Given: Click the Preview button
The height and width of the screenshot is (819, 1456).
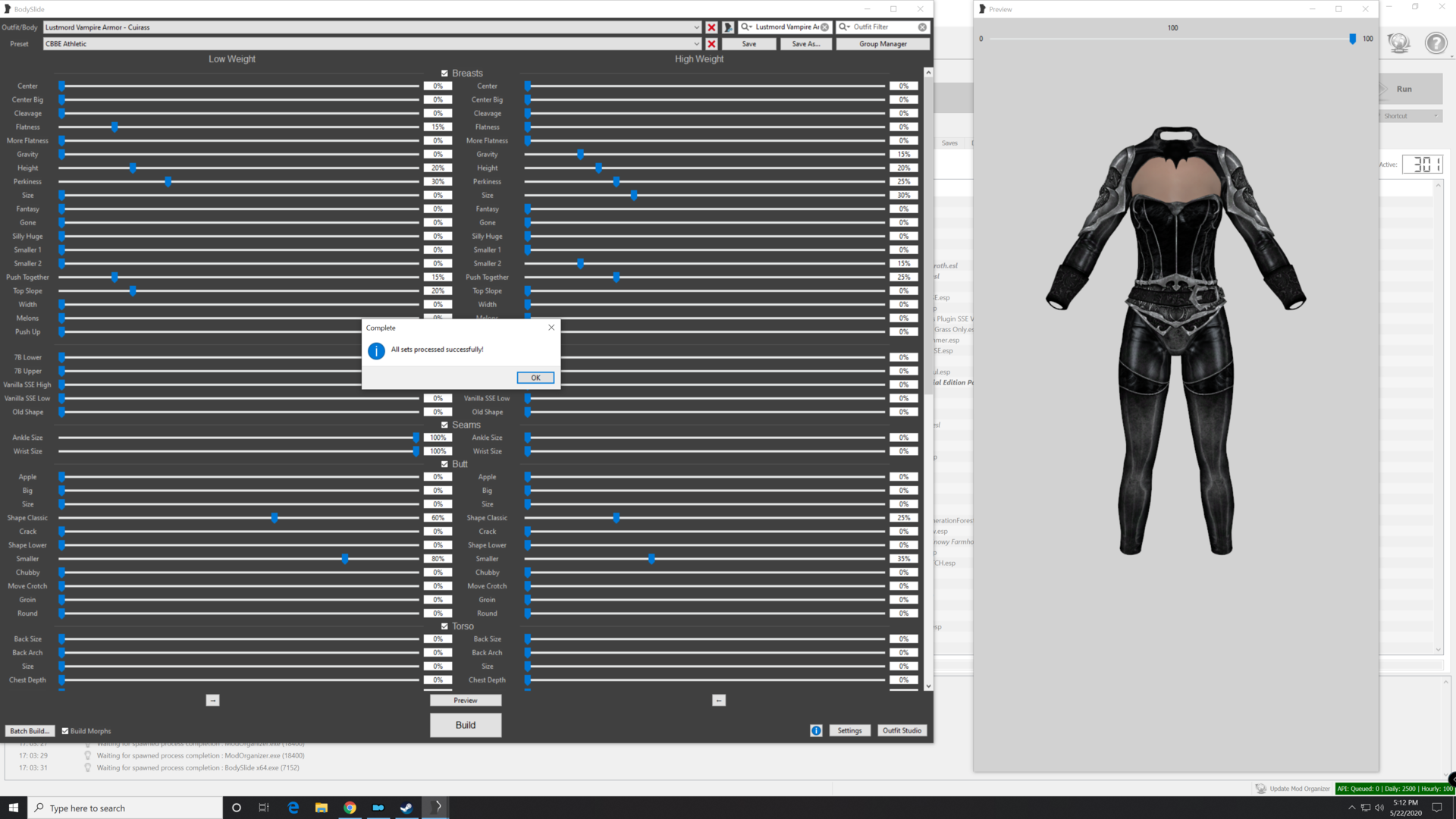Looking at the screenshot, I should pos(466,701).
